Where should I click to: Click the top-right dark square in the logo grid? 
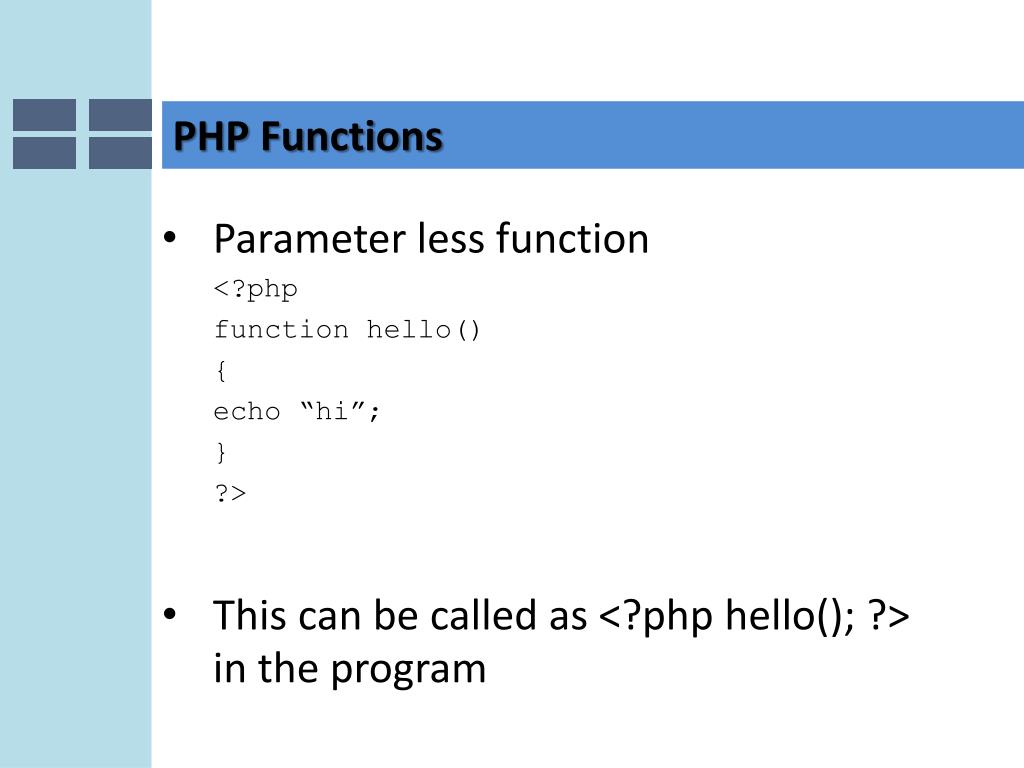click(x=120, y=115)
